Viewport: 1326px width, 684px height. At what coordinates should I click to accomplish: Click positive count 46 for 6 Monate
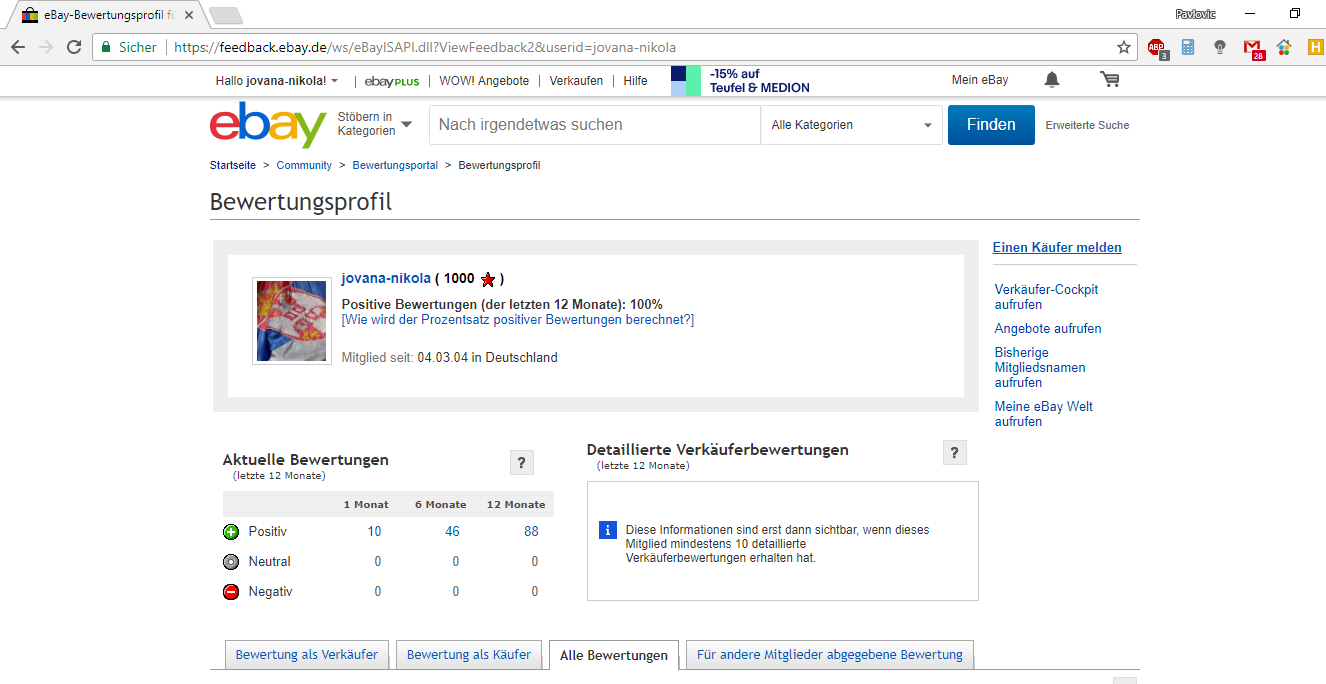point(452,532)
